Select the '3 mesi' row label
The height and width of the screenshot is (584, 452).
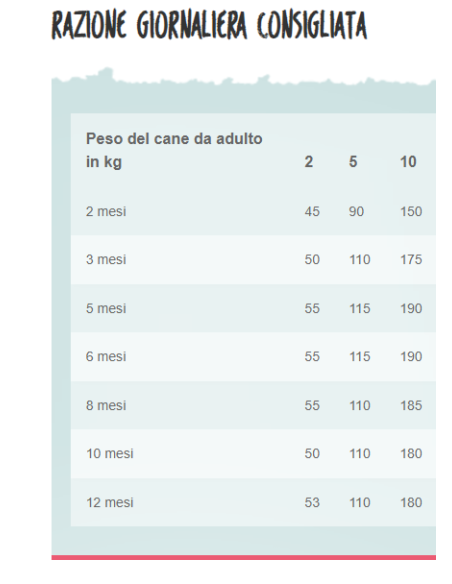106,259
